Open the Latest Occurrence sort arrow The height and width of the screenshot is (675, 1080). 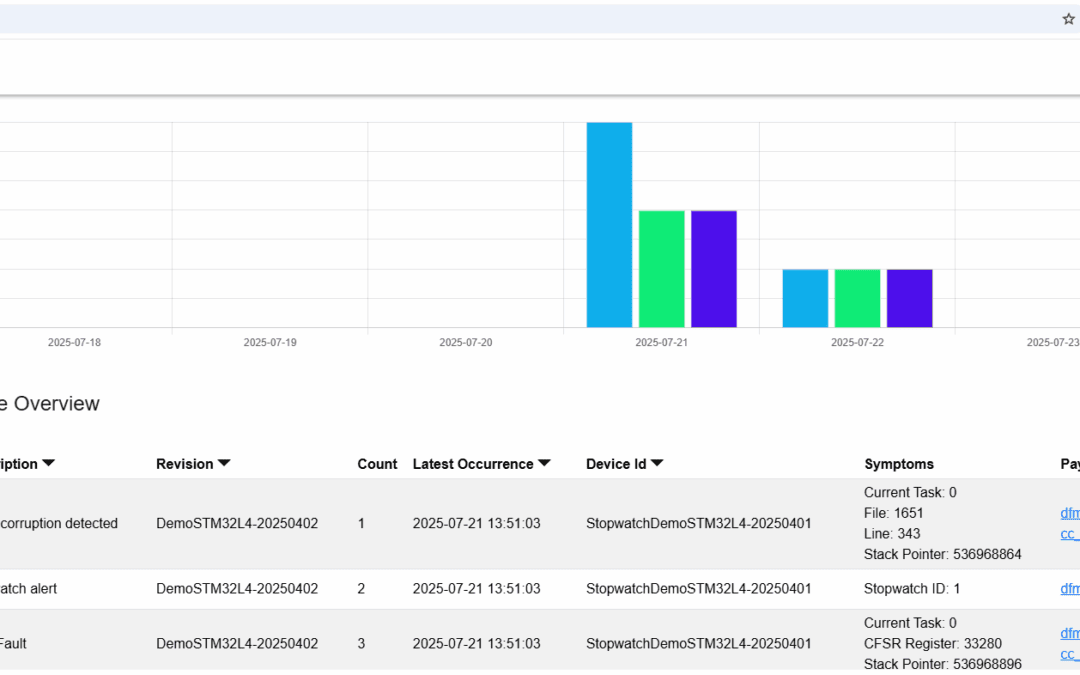(x=544, y=463)
